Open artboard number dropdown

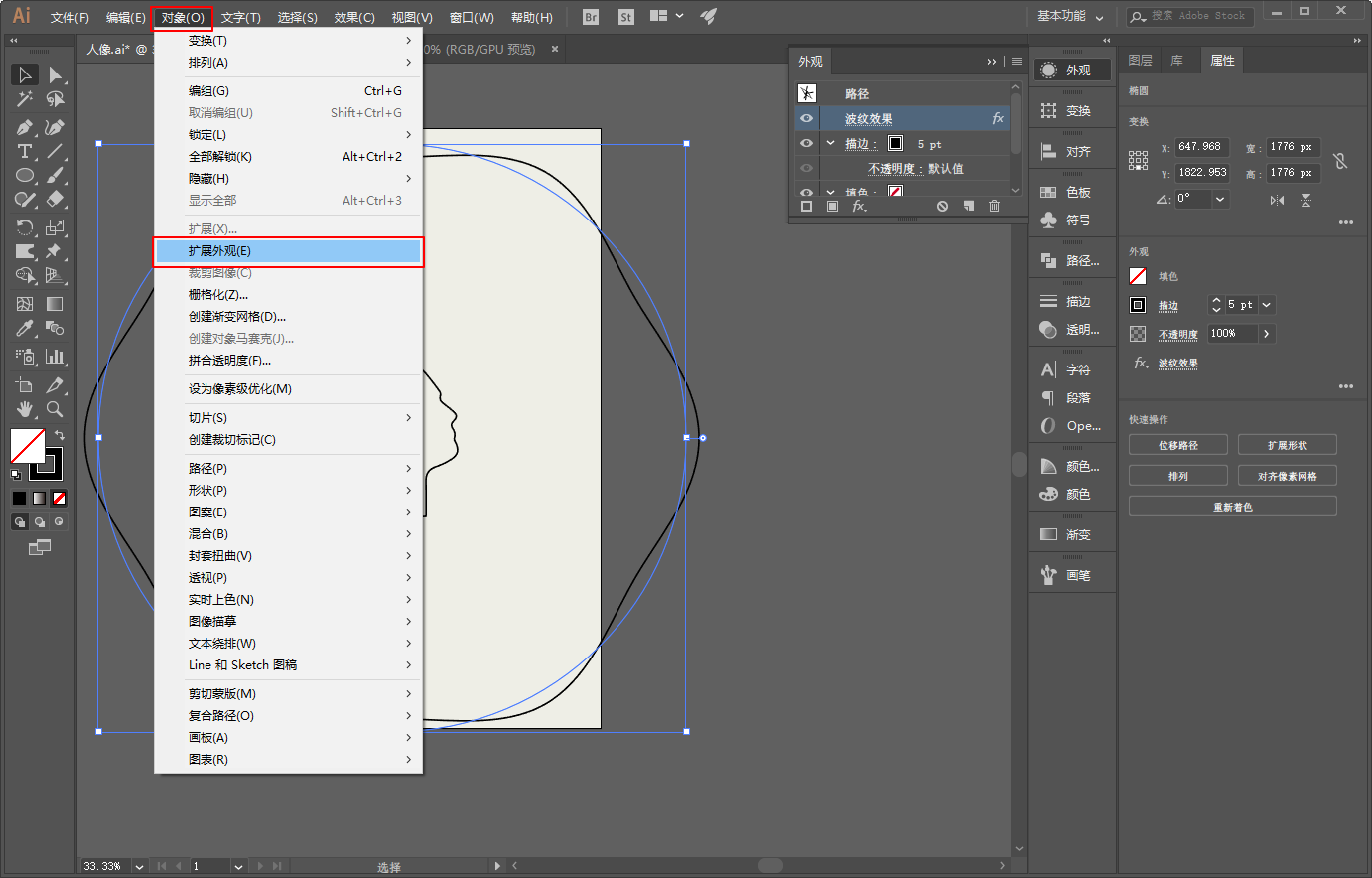click(x=238, y=866)
